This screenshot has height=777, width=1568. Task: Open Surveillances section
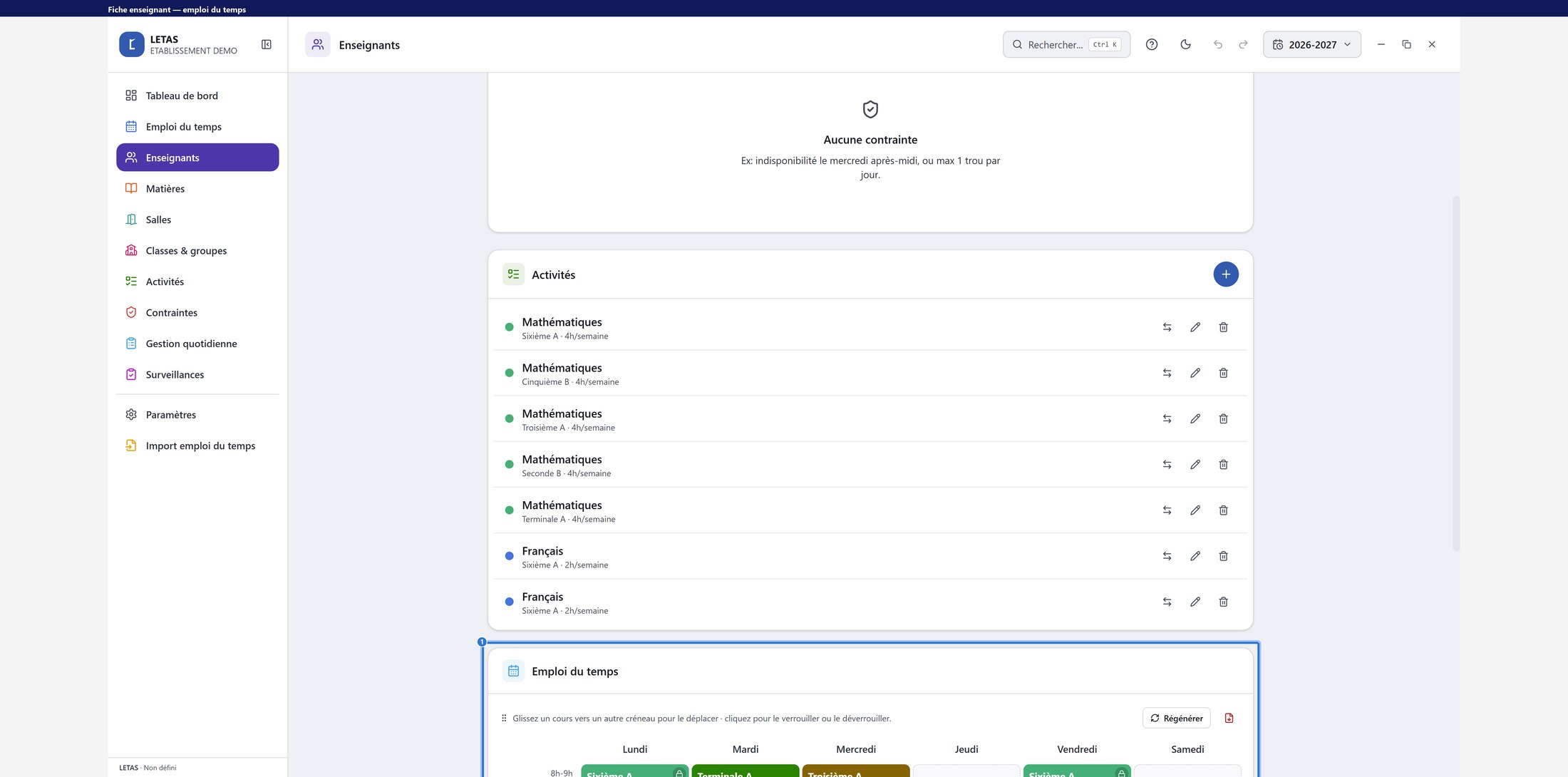point(197,374)
